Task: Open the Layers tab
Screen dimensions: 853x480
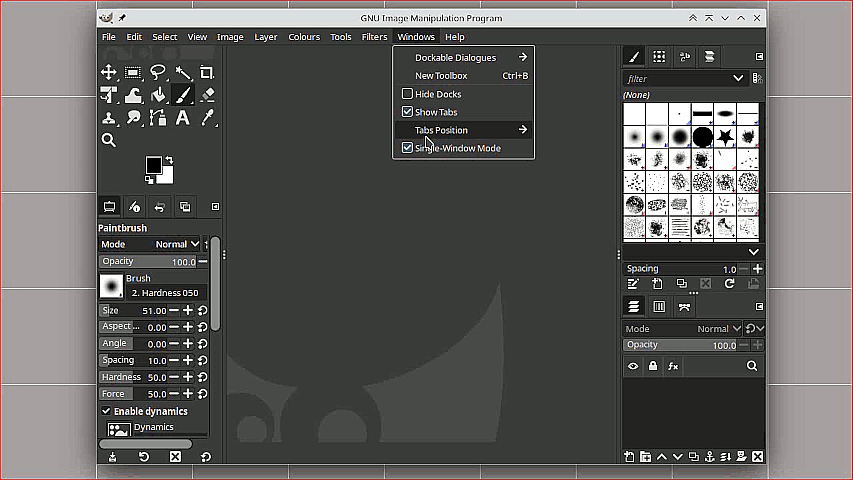Action: click(x=634, y=307)
